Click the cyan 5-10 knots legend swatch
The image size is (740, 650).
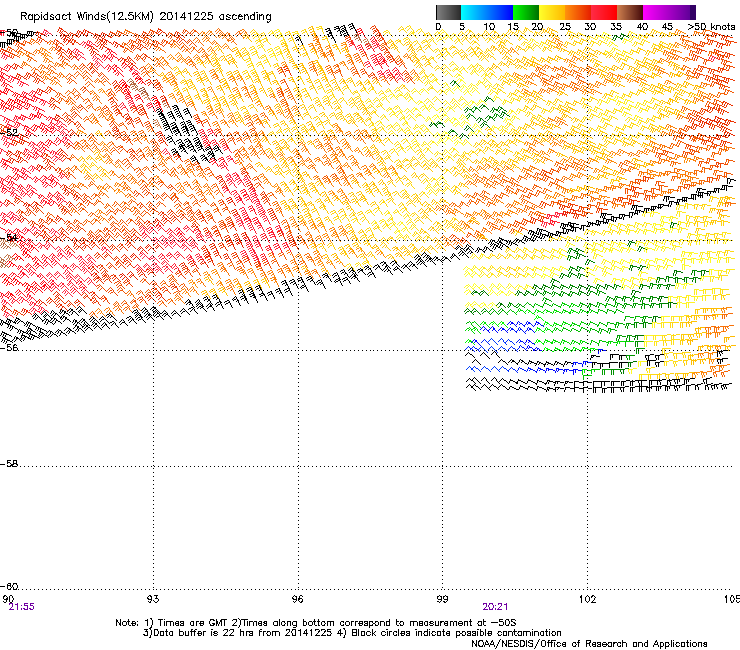click(x=474, y=12)
